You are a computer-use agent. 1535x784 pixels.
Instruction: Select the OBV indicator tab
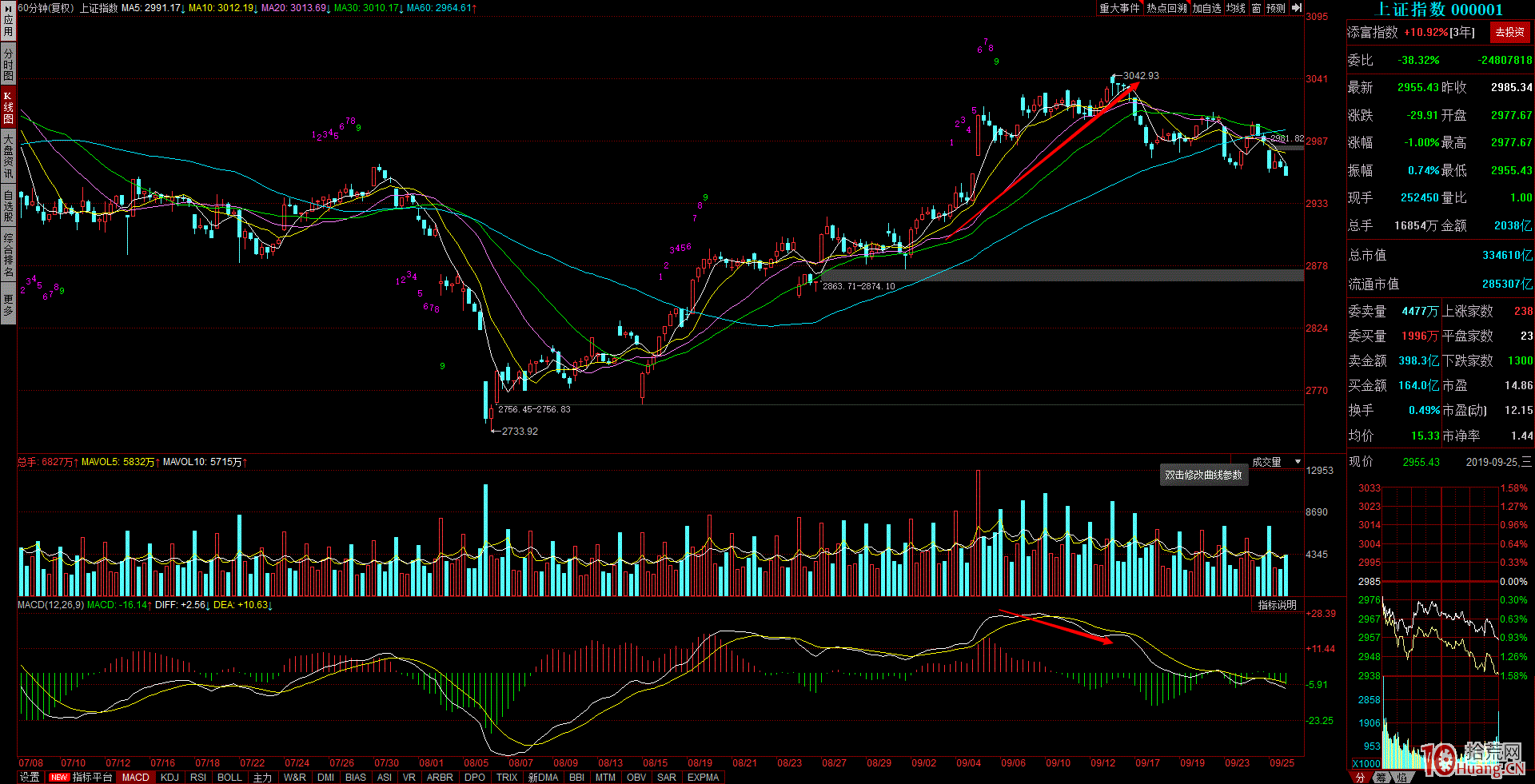point(636,777)
